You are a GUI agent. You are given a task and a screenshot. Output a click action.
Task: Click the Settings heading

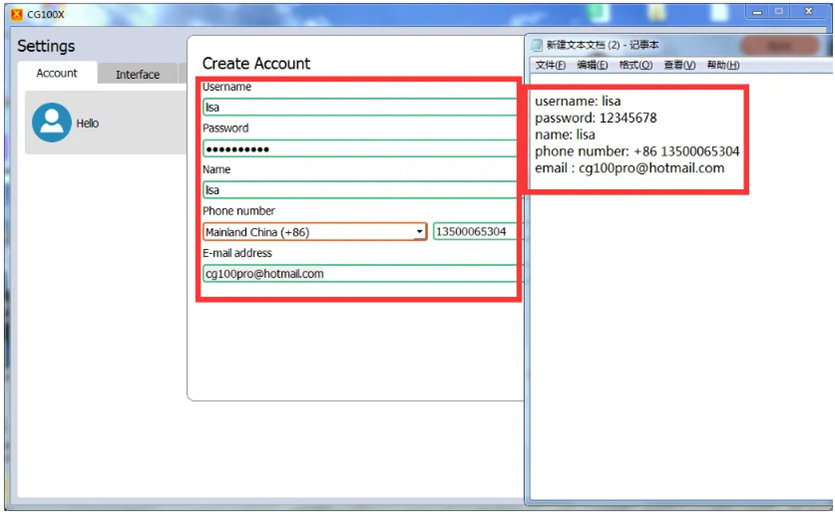[46, 46]
